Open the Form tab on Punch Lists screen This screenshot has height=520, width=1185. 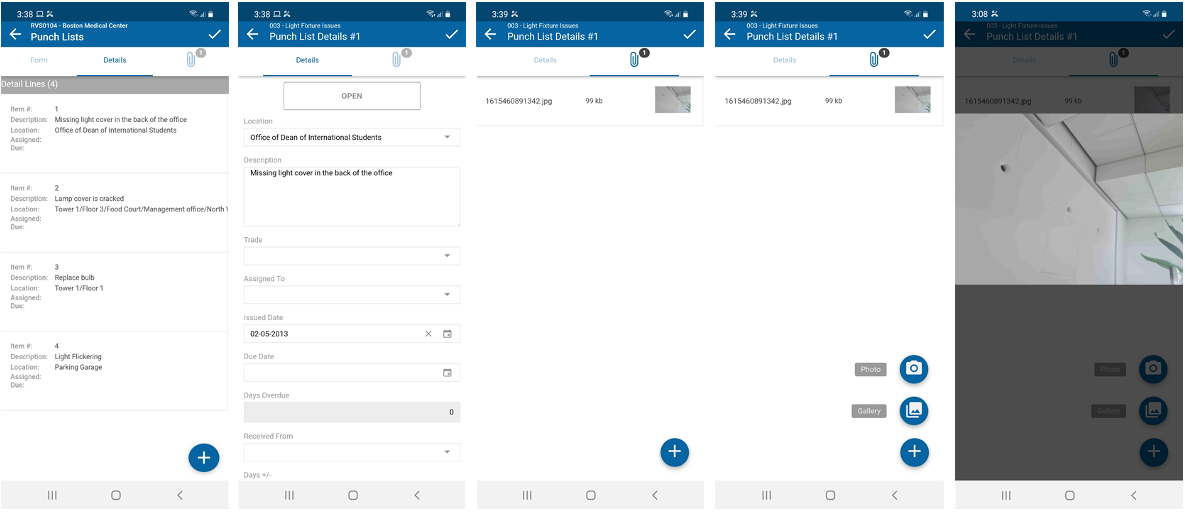[x=39, y=60]
